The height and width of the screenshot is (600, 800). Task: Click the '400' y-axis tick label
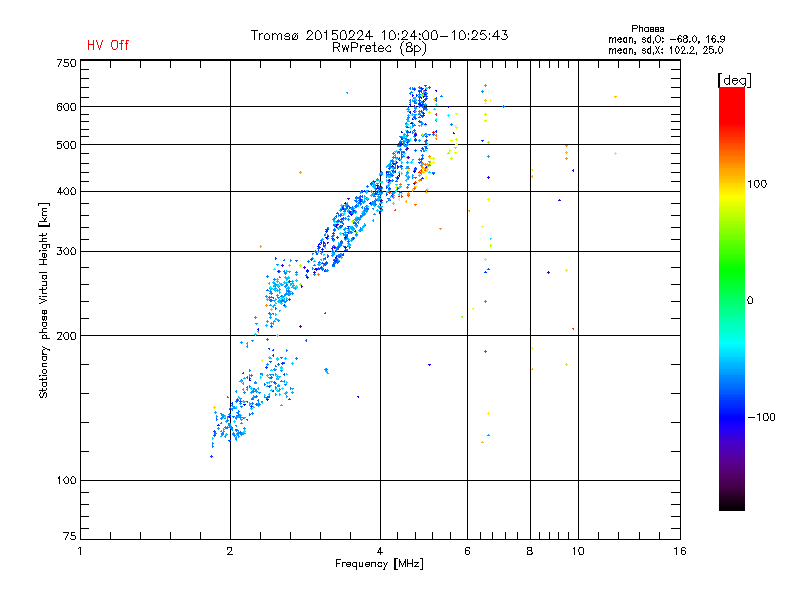[66, 192]
